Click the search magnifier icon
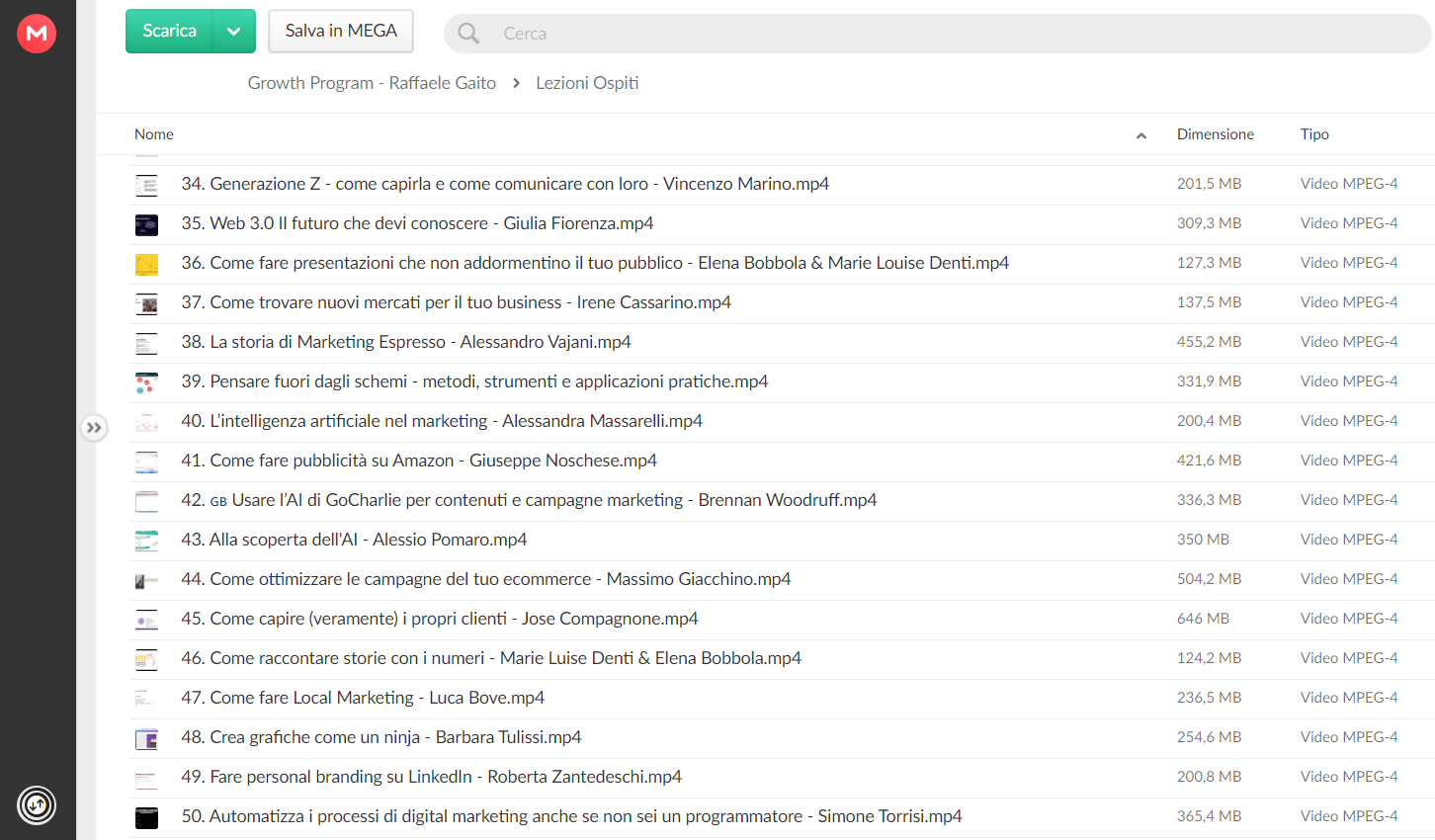 [468, 34]
